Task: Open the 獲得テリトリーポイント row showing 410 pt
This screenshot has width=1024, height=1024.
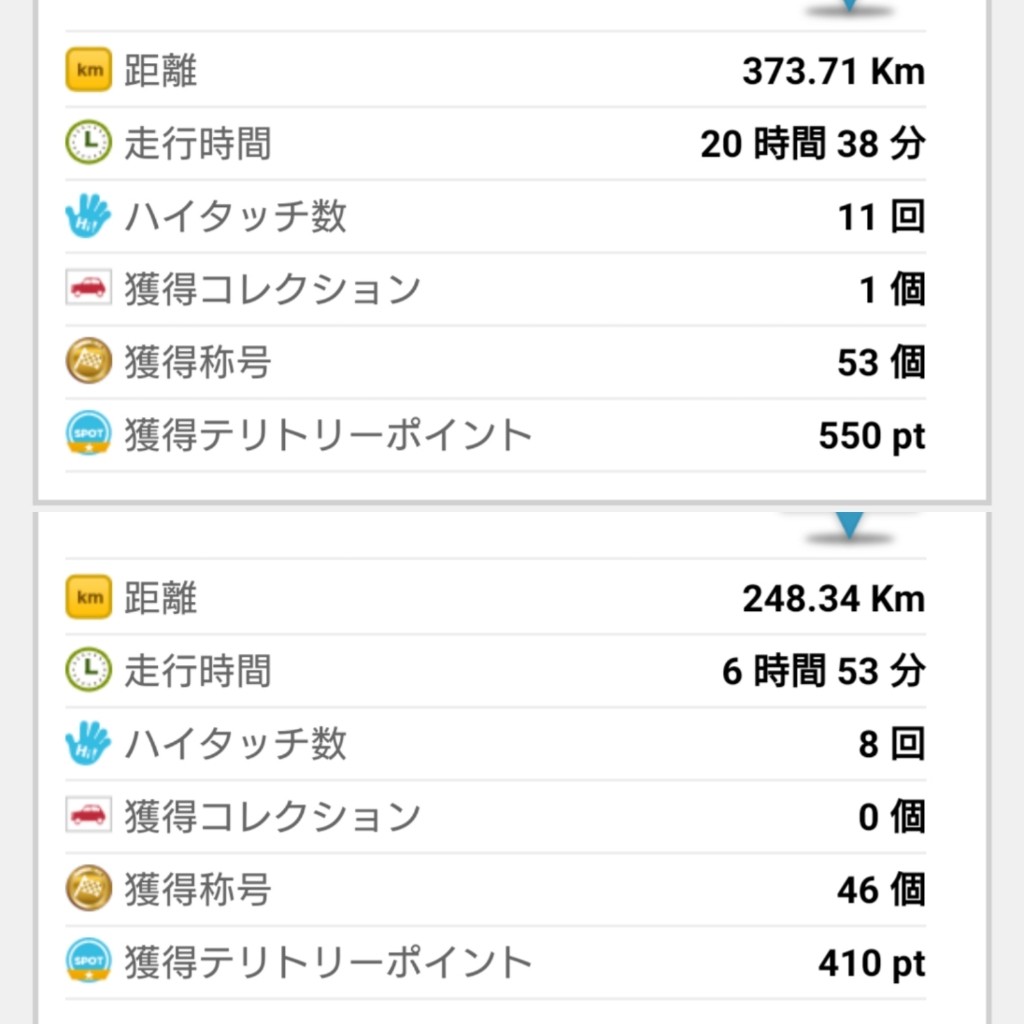Action: pos(496,963)
